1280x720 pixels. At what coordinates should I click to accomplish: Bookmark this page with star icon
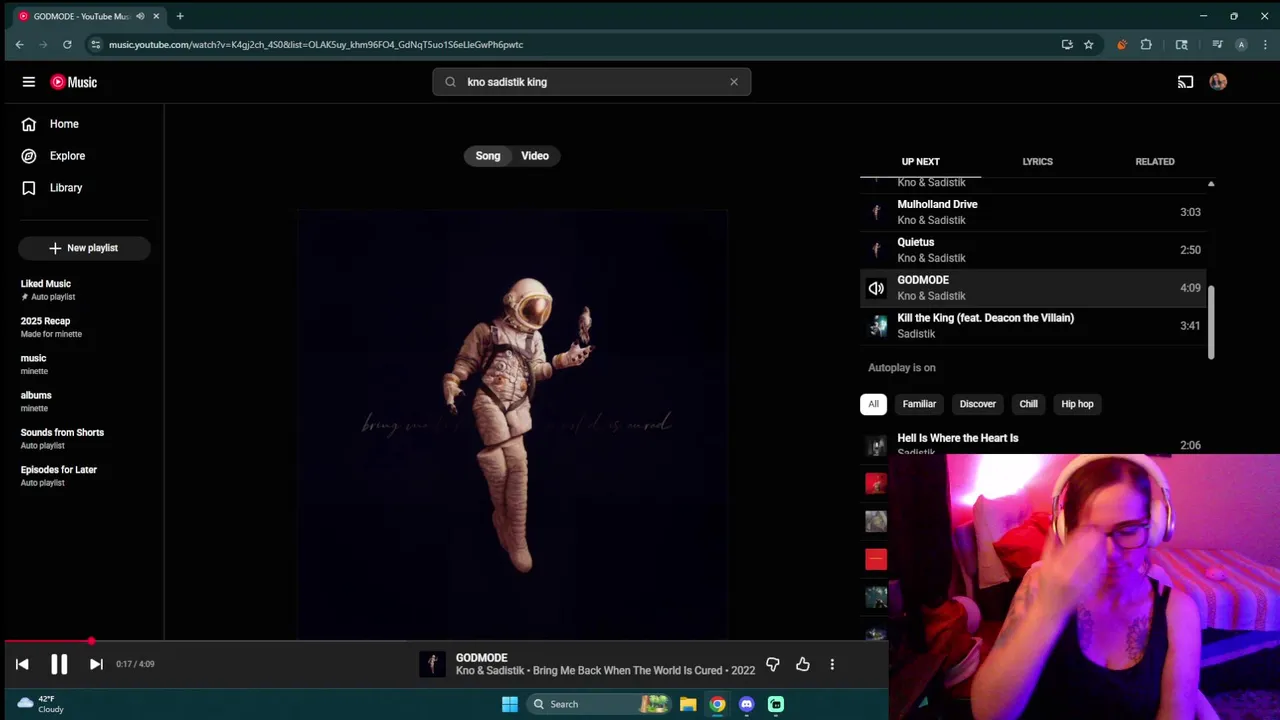pos(1088,44)
